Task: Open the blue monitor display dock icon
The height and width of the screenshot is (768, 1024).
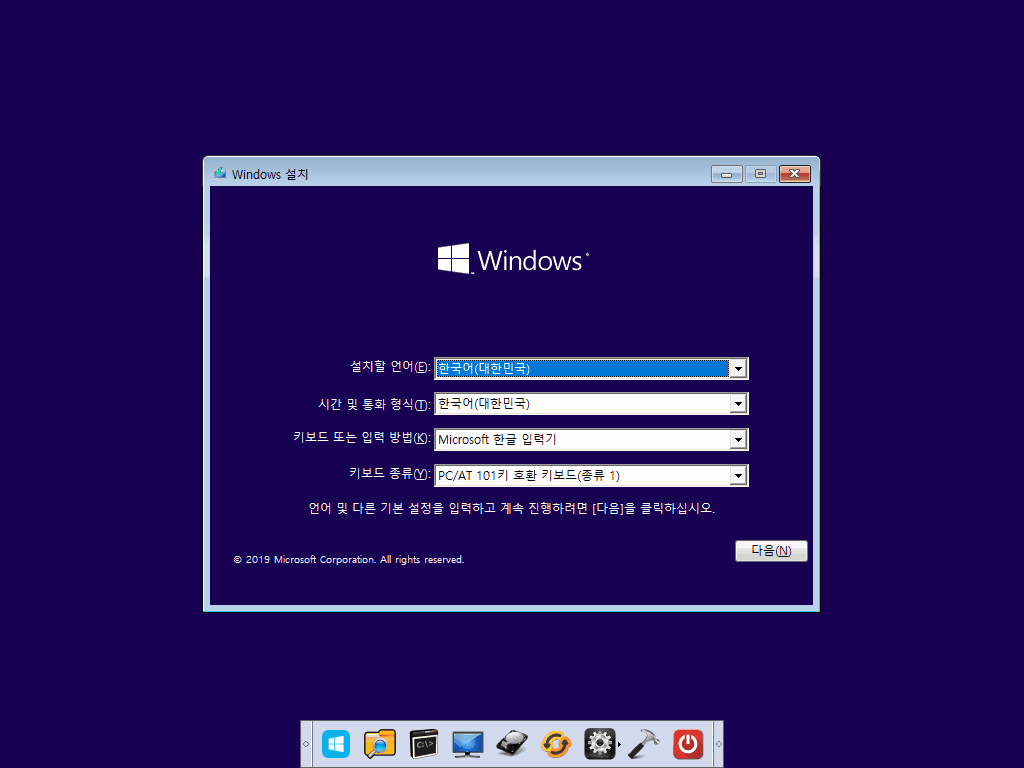Action: [468, 744]
